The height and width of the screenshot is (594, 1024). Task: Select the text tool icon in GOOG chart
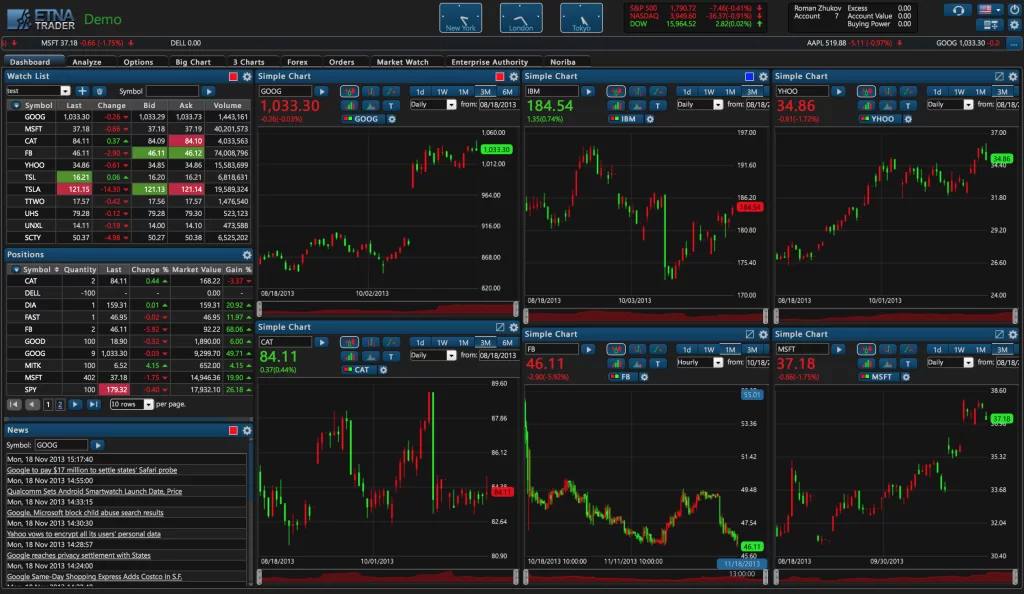point(391,105)
